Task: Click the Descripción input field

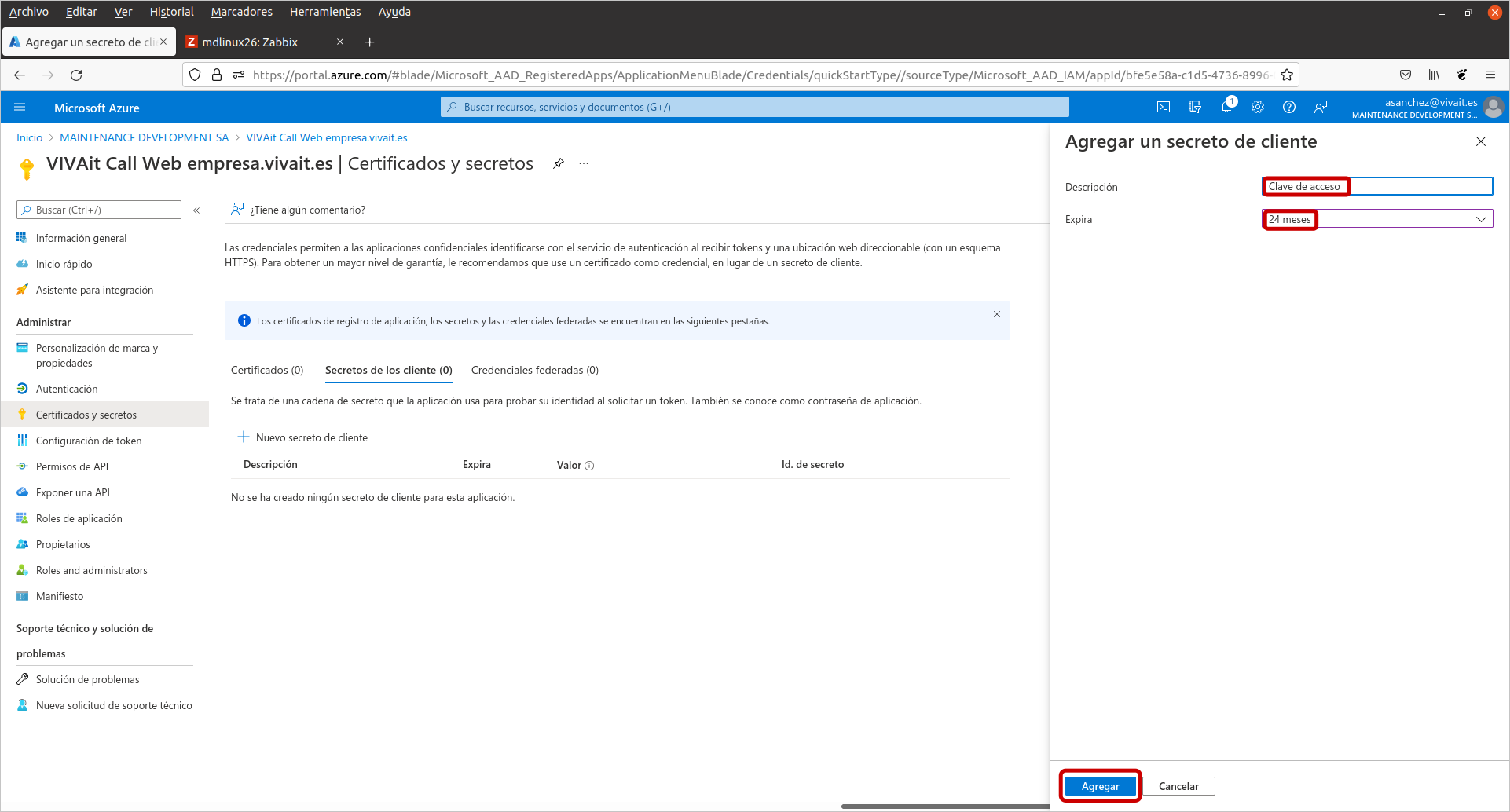Action: pyautogui.click(x=1377, y=186)
